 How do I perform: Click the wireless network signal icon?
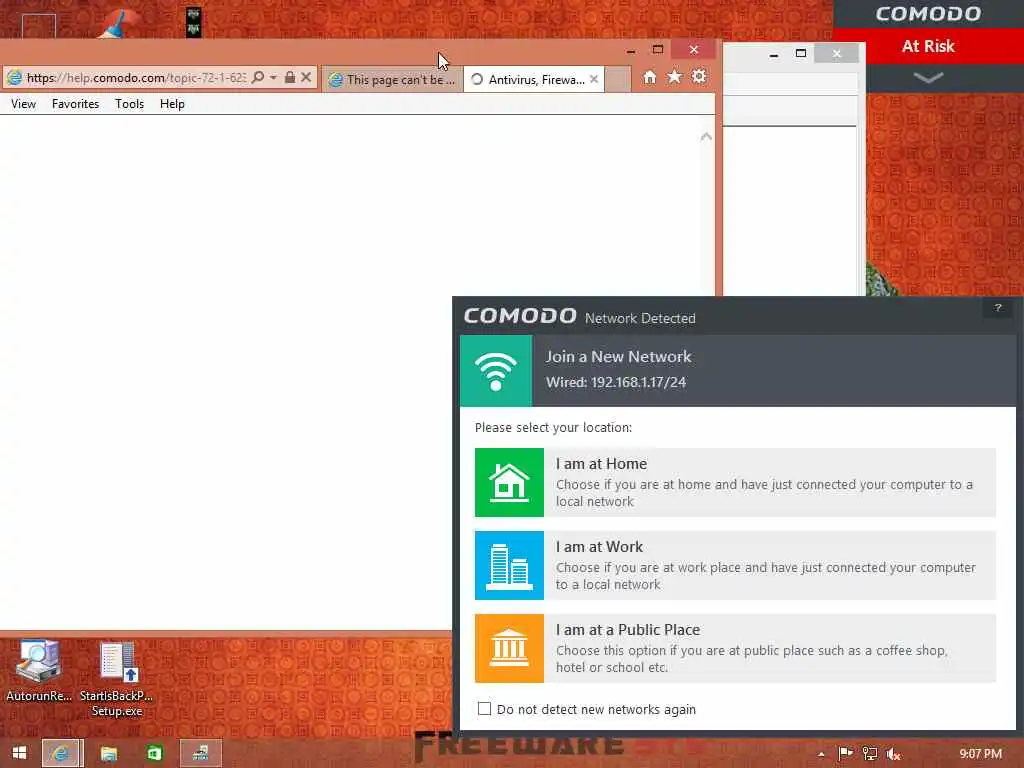point(496,371)
